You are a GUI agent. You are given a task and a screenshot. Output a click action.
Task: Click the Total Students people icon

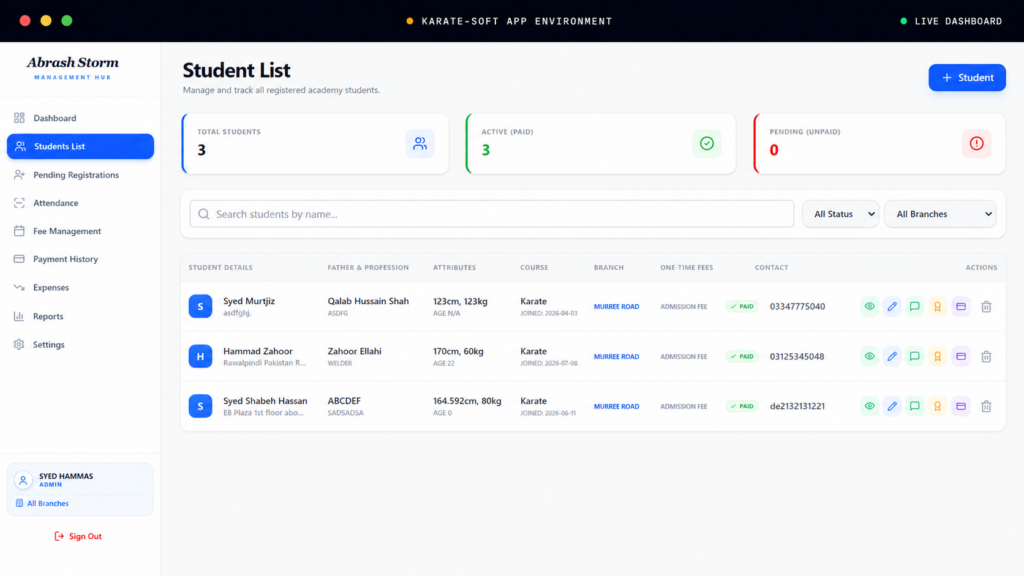[420, 144]
